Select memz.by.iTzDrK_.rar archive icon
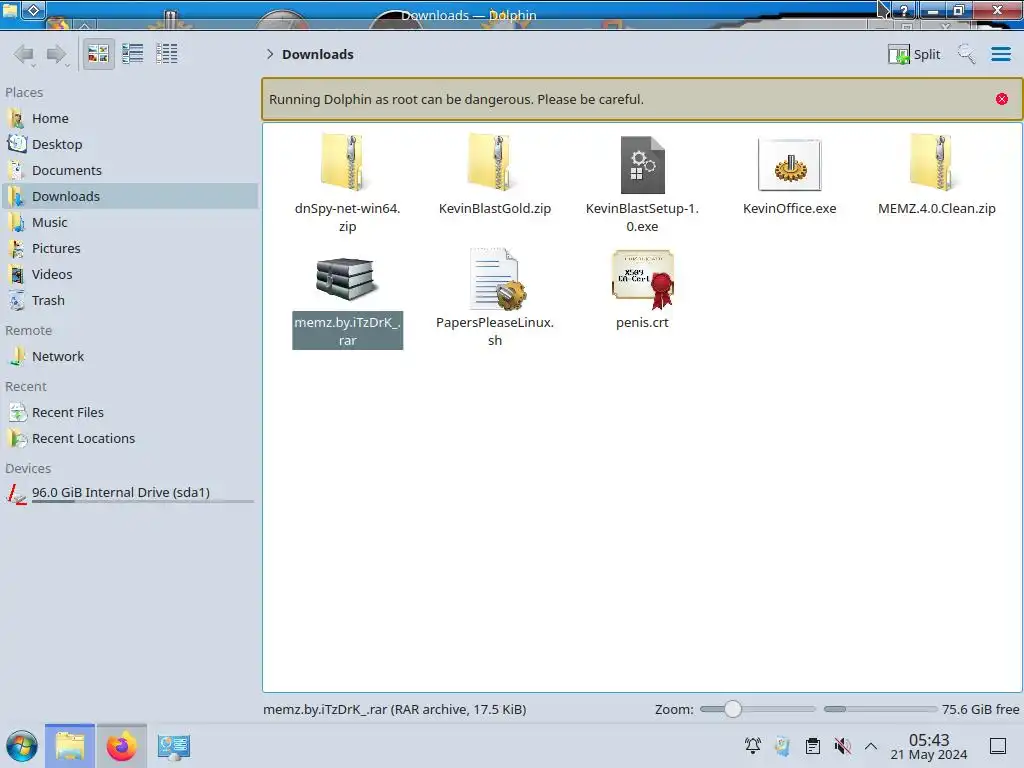Viewport: 1024px width, 768px height. tap(345, 279)
